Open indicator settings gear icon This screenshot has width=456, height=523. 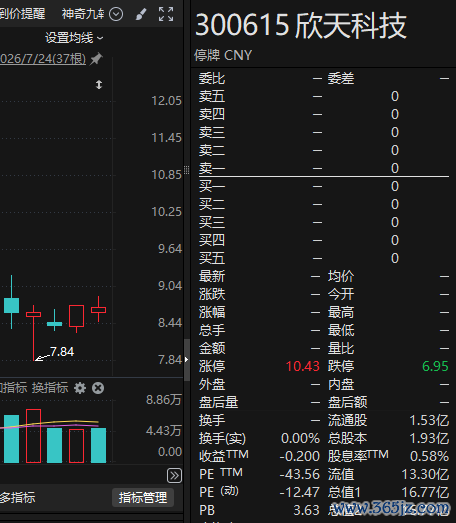tap(80, 388)
